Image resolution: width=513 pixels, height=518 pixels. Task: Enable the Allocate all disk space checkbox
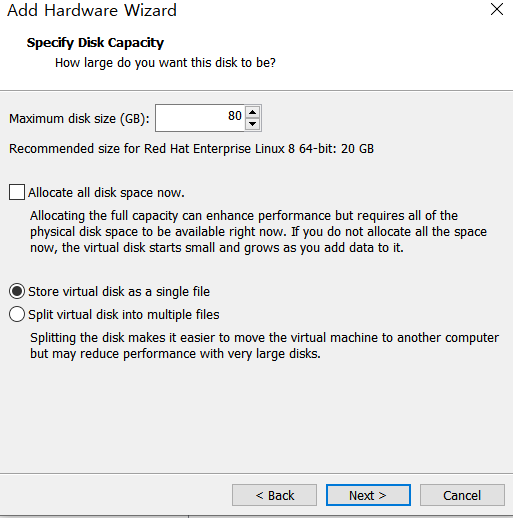click(17, 192)
